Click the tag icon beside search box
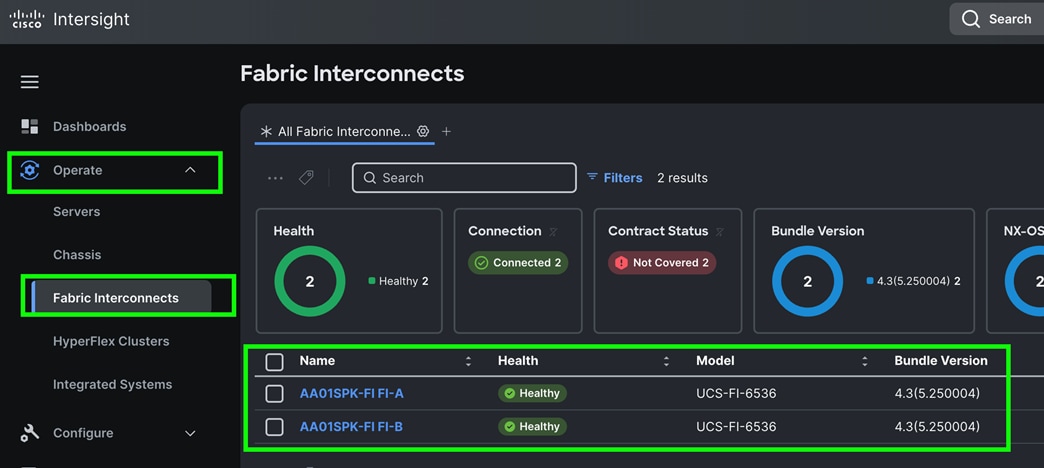Screen dimensions: 1044x468 pyautogui.click(x=306, y=178)
